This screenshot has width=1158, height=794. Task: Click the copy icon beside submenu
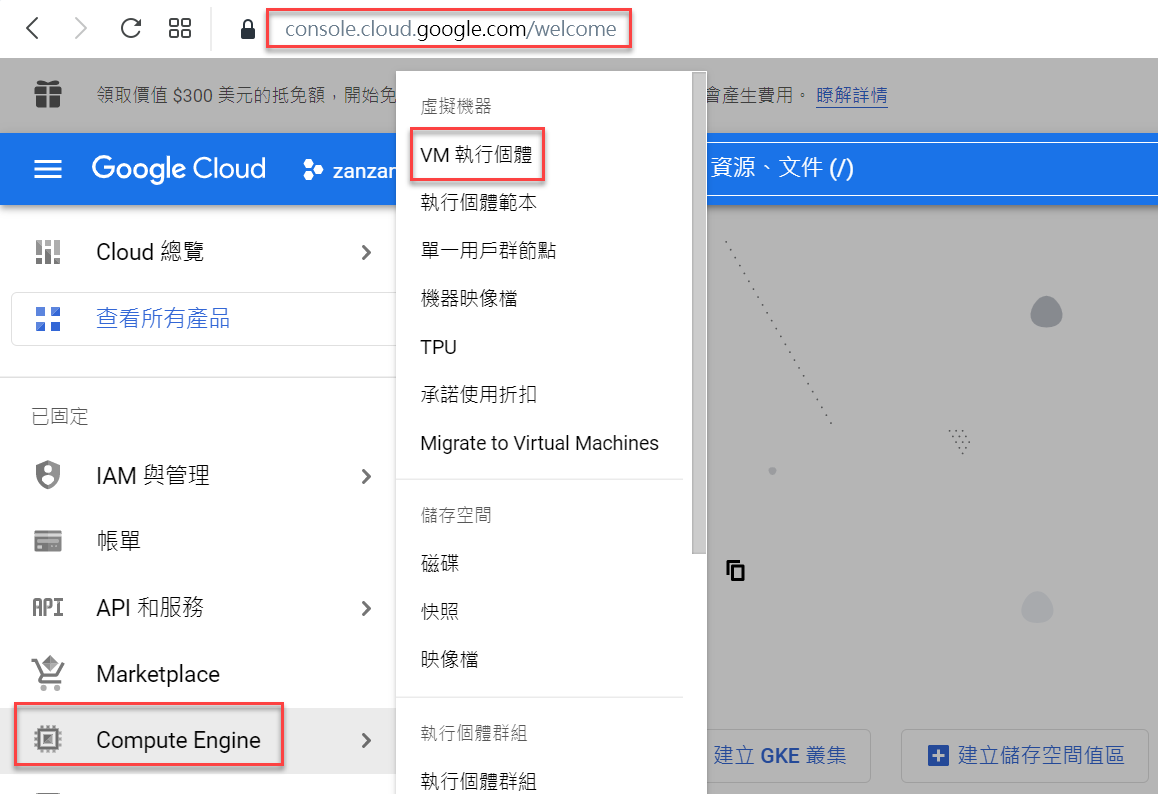pyautogui.click(x=736, y=570)
